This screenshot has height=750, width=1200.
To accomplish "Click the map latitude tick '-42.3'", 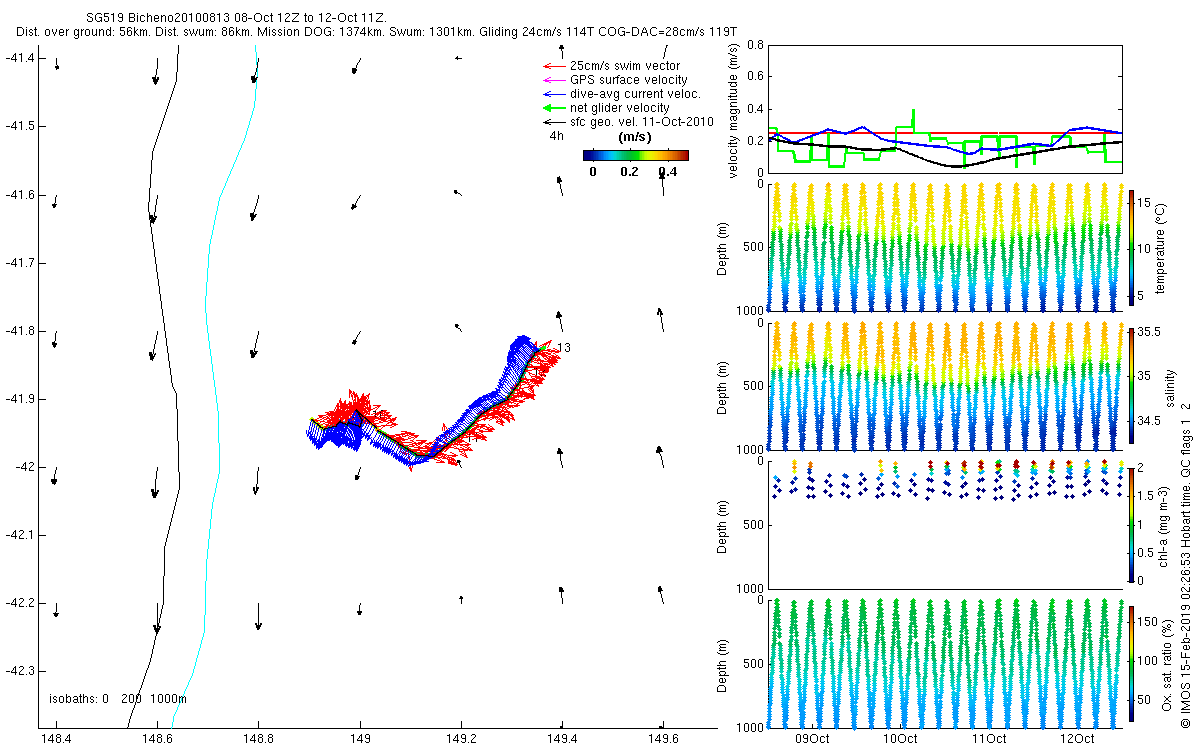I will click(x=19, y=671).
